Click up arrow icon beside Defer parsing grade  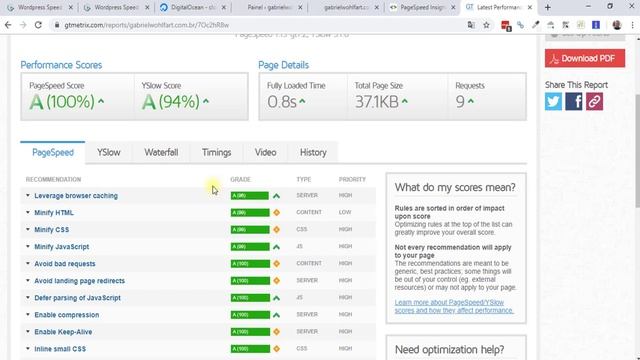click(x=276, y=298)
